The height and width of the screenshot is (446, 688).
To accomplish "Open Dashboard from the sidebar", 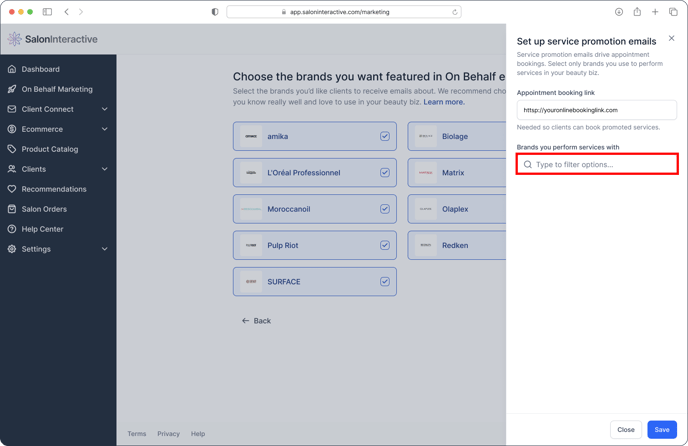I will point(40,69).
